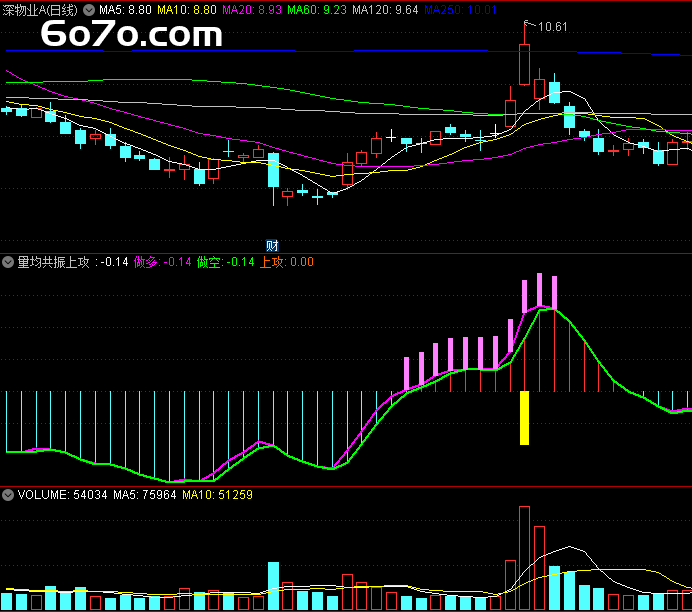Click the 量均共振上攻 indicator name
Viewport: 692px width, 612px height.
(x=53, y=262)
